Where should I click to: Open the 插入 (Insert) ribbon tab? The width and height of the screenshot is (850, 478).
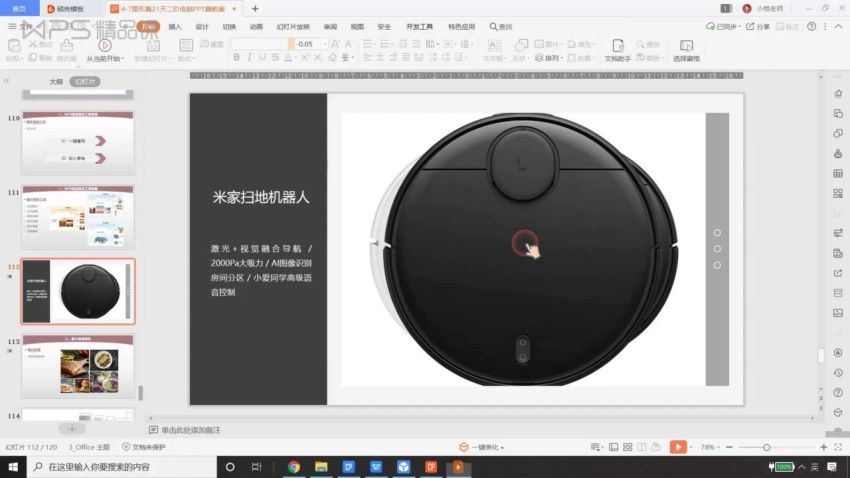pos(175,27)
